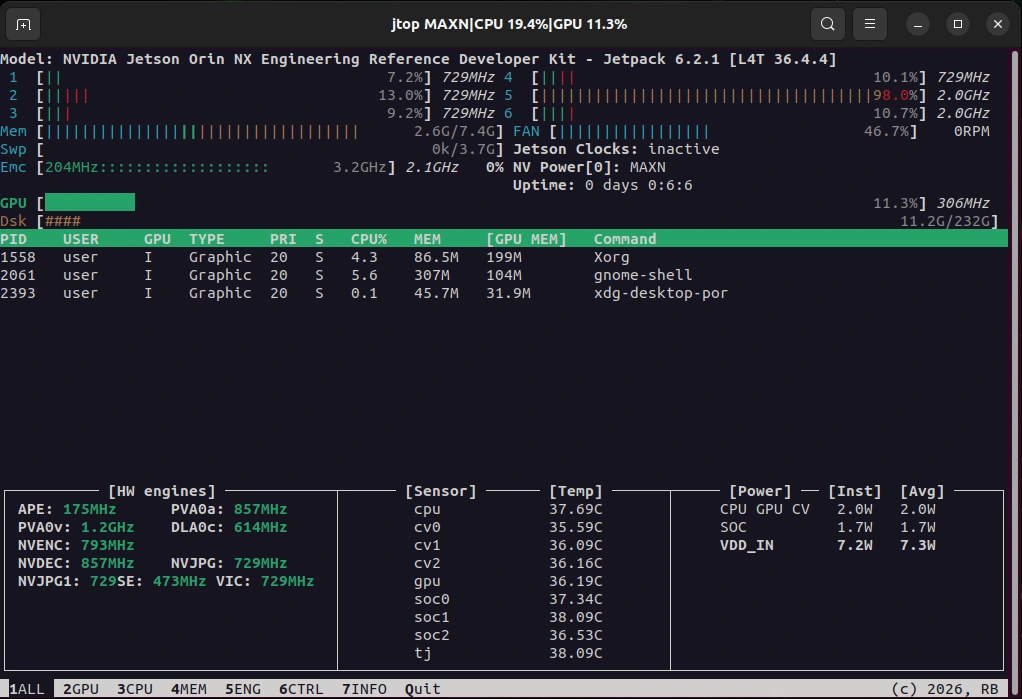Click the 98.0% CPU 5 usage value
This screenshot has width=1022, height=699.
tap(895, 96)
